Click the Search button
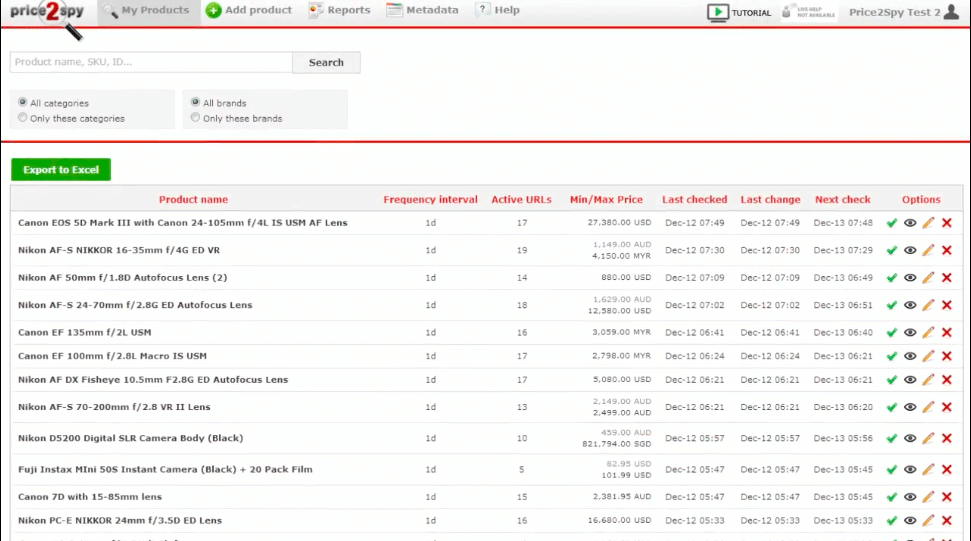The width and height of the screenshot is (971, 541). pos(326,63)
